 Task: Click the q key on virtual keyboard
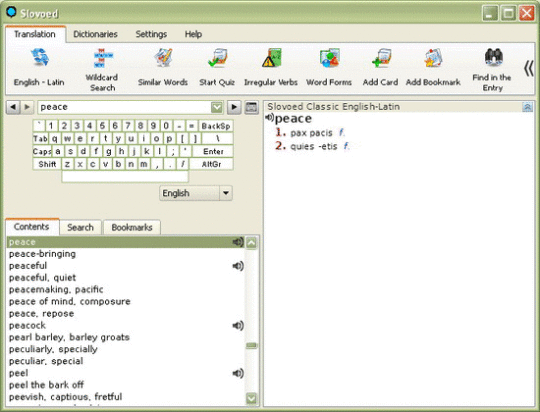click(x=54, y=138)
